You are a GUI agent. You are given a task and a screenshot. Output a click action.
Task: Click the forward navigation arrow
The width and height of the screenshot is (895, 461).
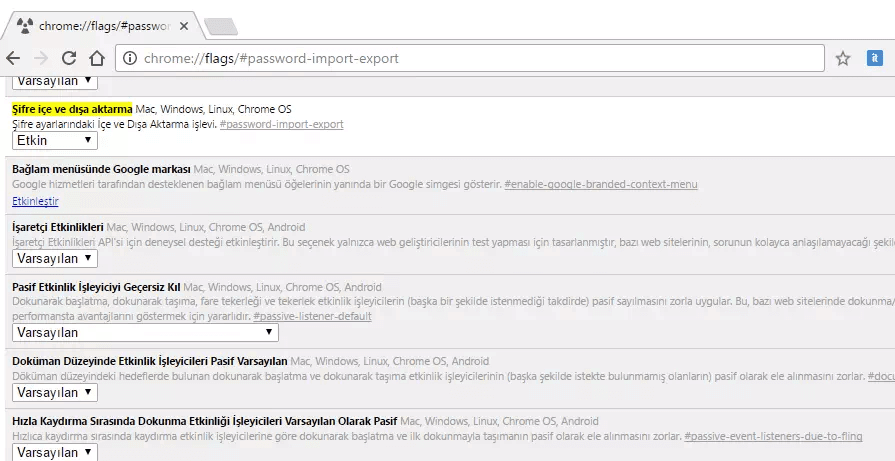click(x=41, y=58)
